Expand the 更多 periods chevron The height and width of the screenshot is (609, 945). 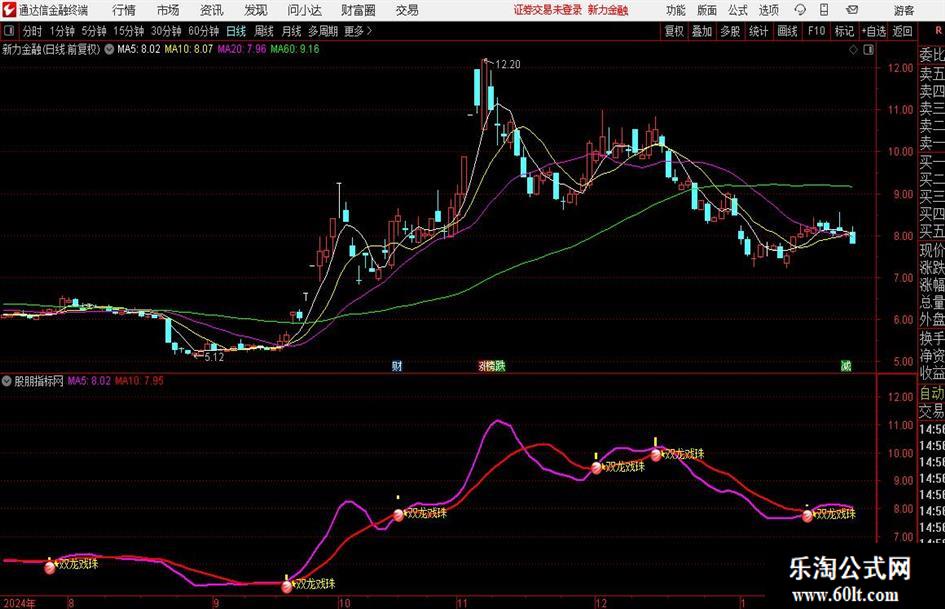[369, 31]
